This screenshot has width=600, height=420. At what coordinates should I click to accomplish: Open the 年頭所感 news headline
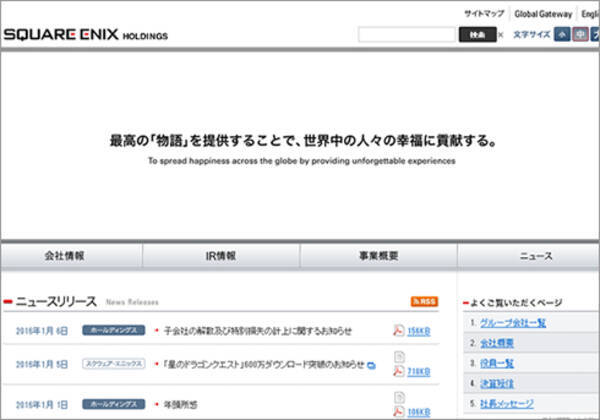point(181,405)
